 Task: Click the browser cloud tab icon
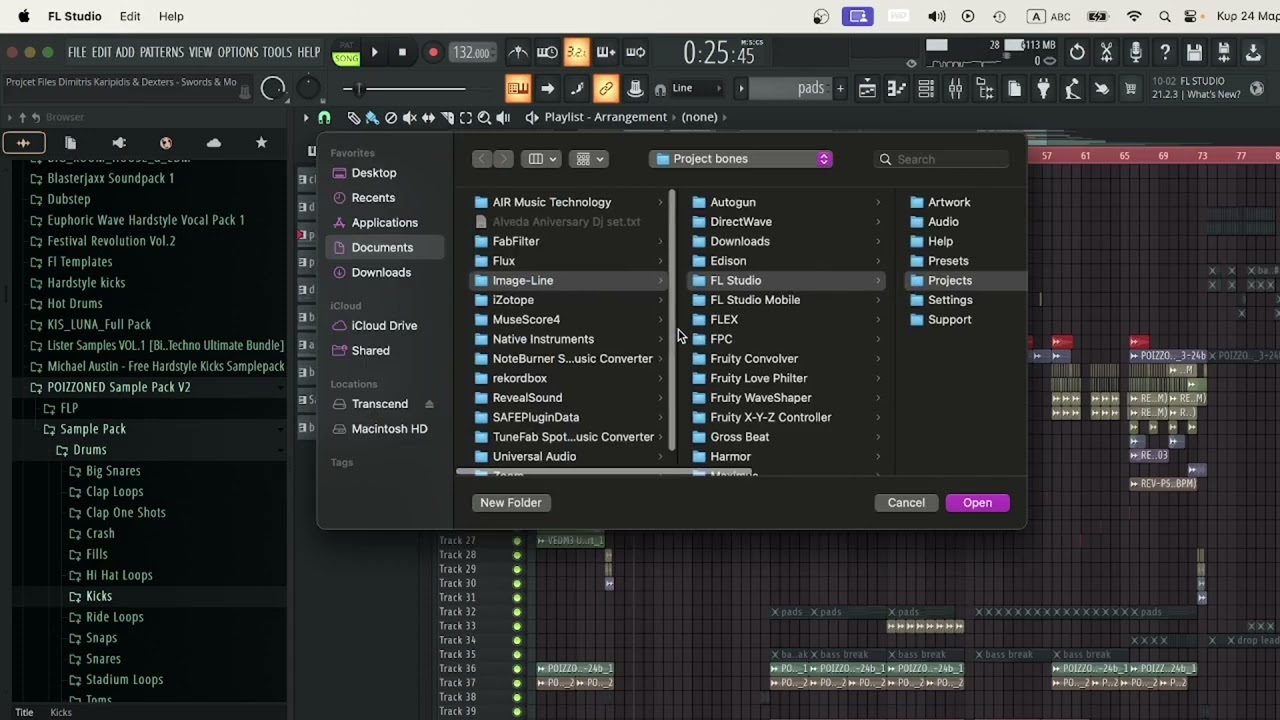[214, 143]
